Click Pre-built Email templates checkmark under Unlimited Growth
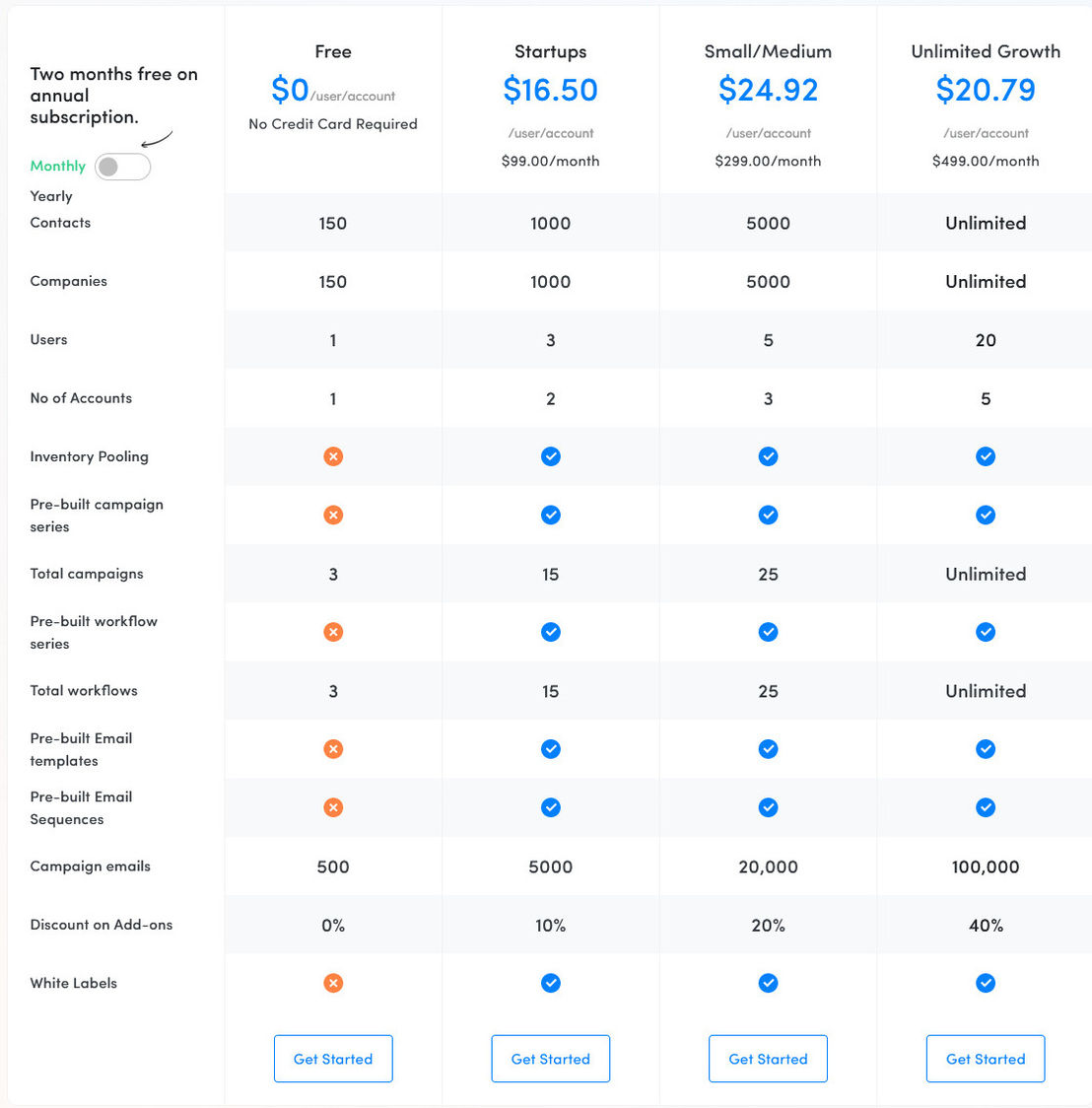 [x=986, y=749]
